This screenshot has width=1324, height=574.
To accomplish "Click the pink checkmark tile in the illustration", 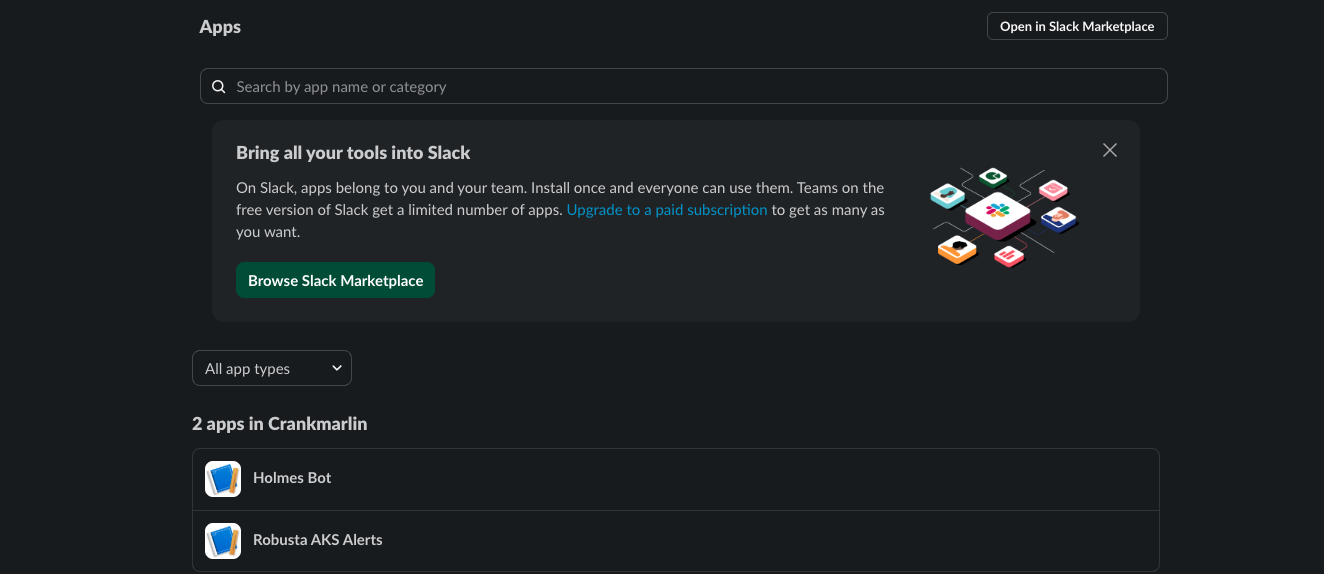I will (1053, 189).
